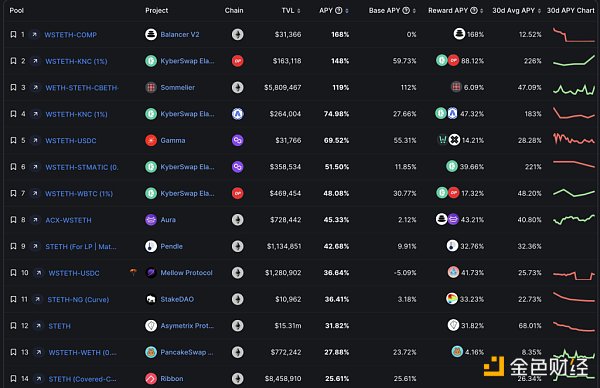Open the WETH-STETH-CBETH pool link
This screenshot has height=388, width=600.
(x=82, y=88)
